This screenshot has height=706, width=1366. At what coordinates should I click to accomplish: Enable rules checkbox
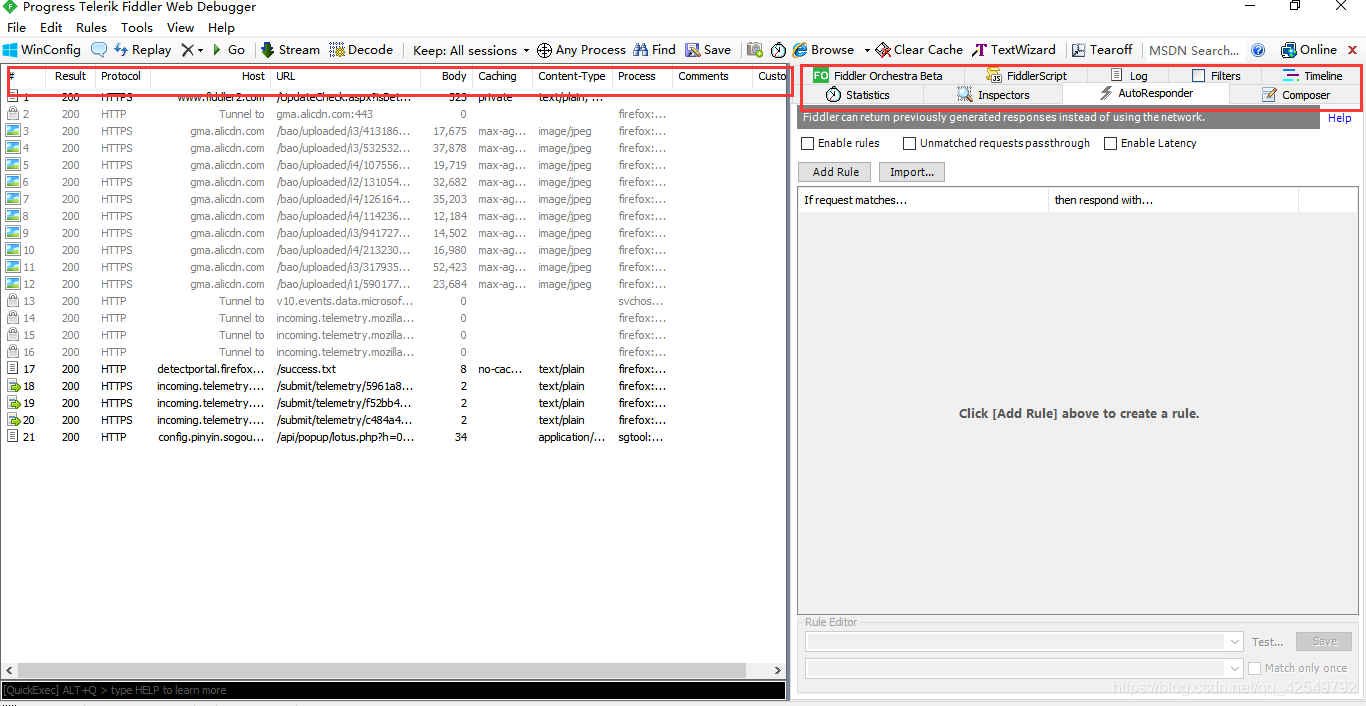pyautogui.click(x=808, y=144)
